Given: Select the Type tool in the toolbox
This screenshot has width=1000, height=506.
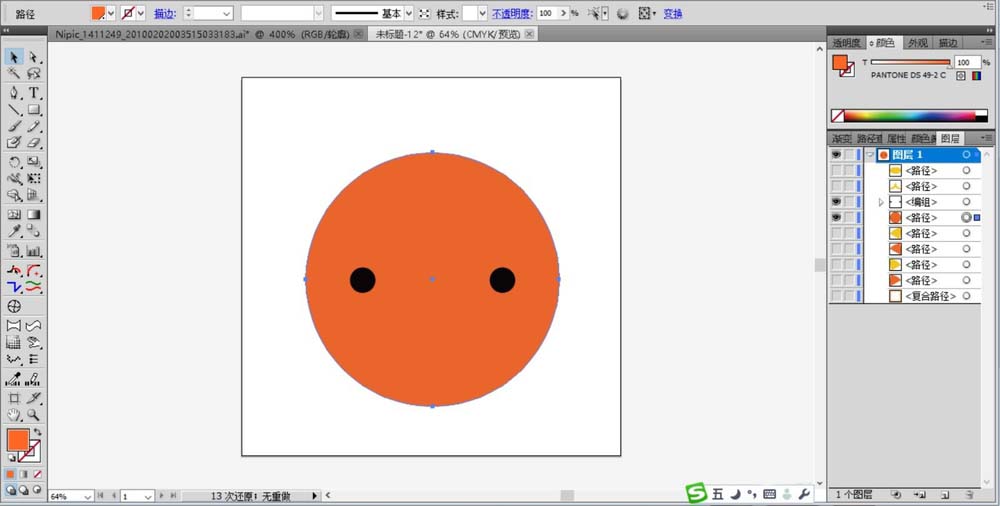Looking at the screenshot, I should click(34, 92).
